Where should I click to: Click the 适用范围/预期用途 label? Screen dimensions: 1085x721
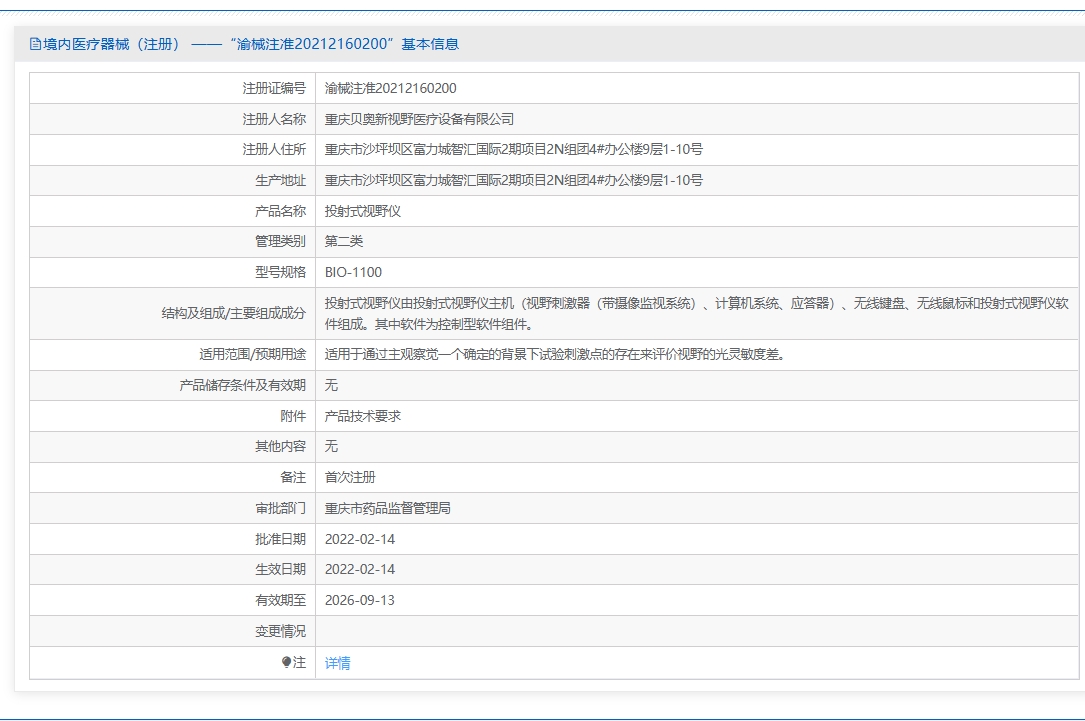point(252,355)
